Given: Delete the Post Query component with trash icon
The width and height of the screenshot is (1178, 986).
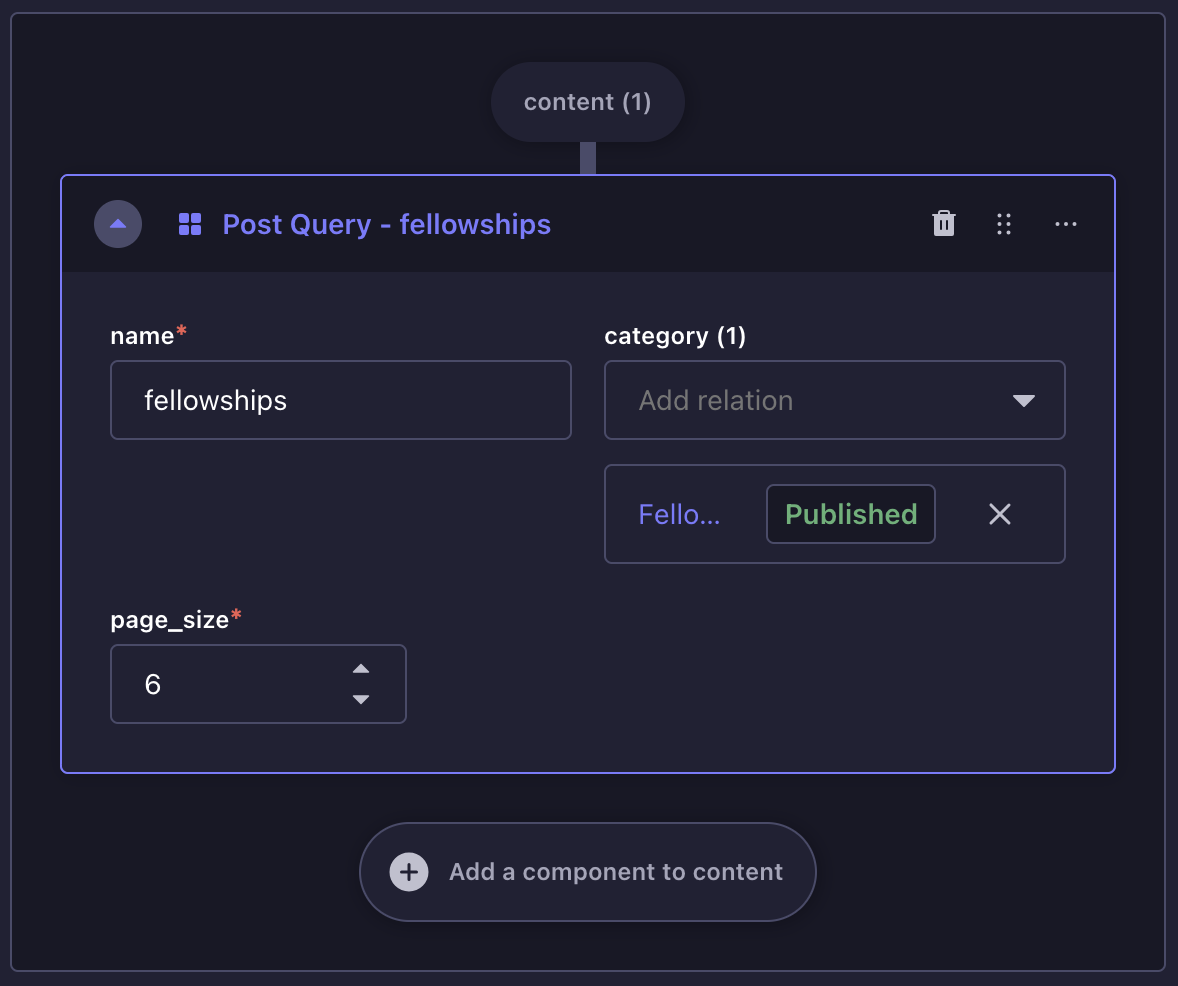Looking at the screenshot, I should coord(944,224).
